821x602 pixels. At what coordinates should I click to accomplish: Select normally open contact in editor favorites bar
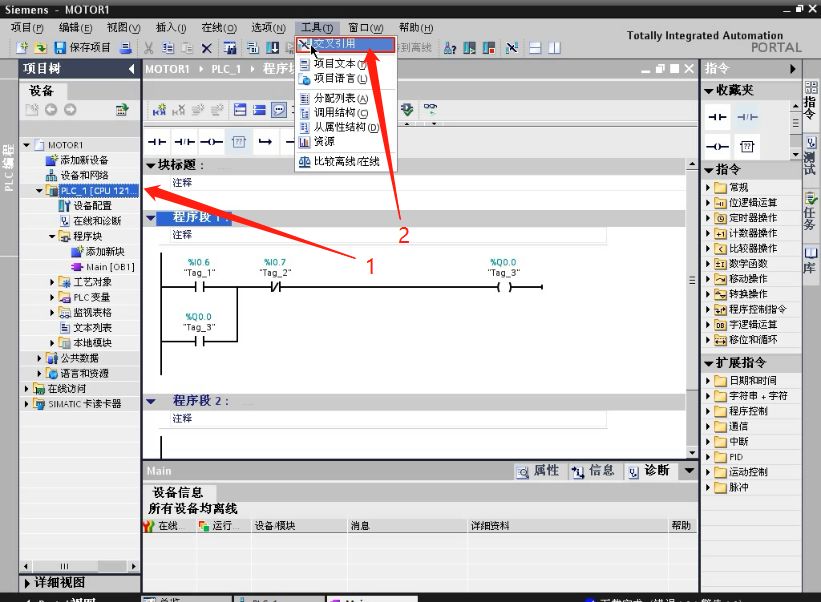point(157,142)
